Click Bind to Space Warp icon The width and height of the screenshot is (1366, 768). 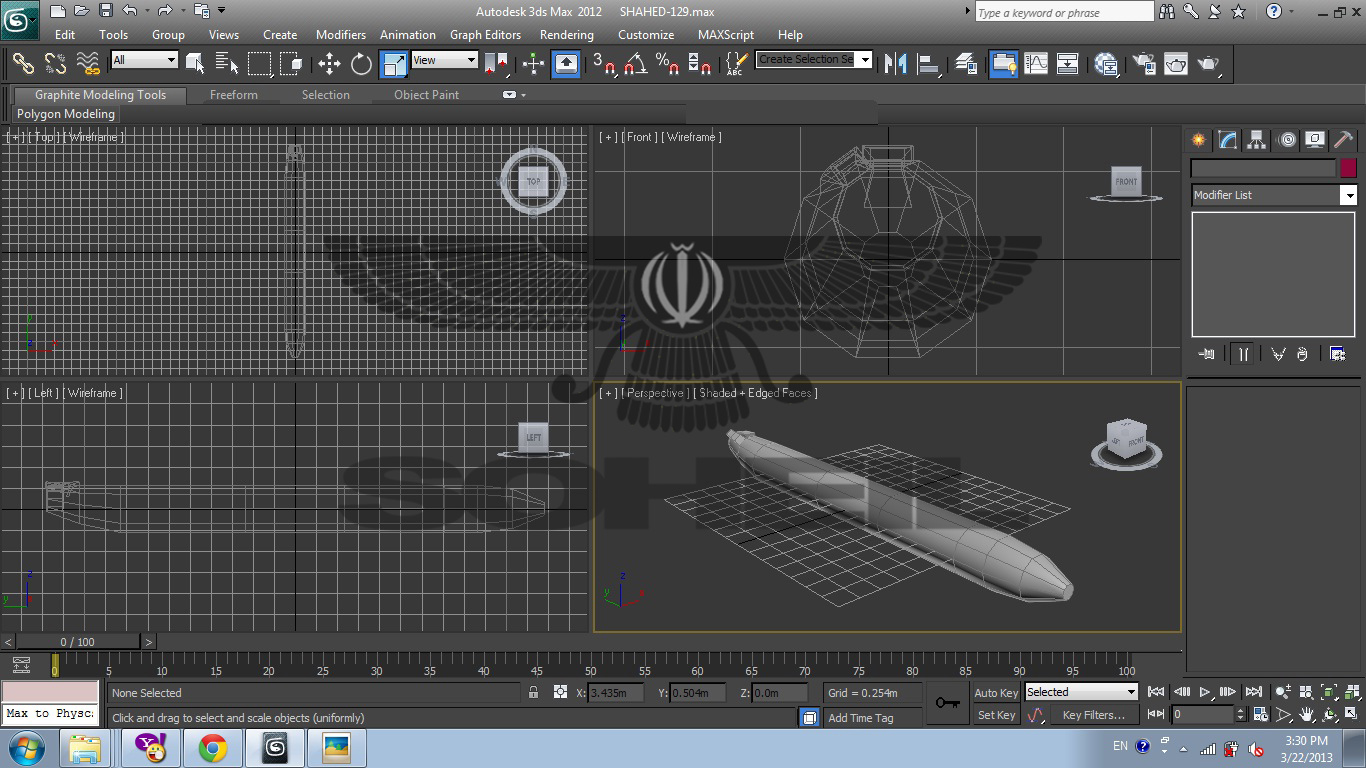(89, 64)
